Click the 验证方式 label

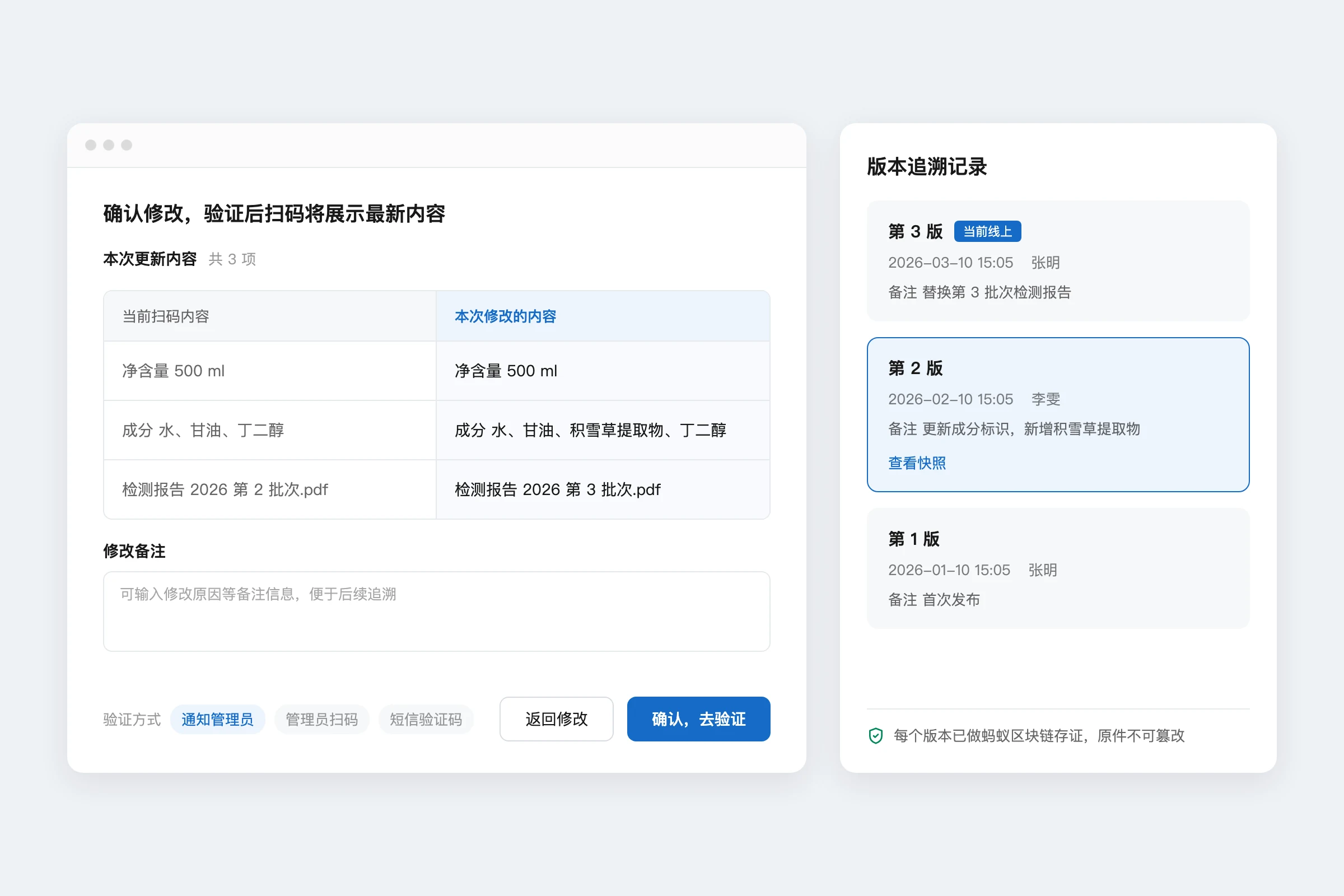point(132,720)
